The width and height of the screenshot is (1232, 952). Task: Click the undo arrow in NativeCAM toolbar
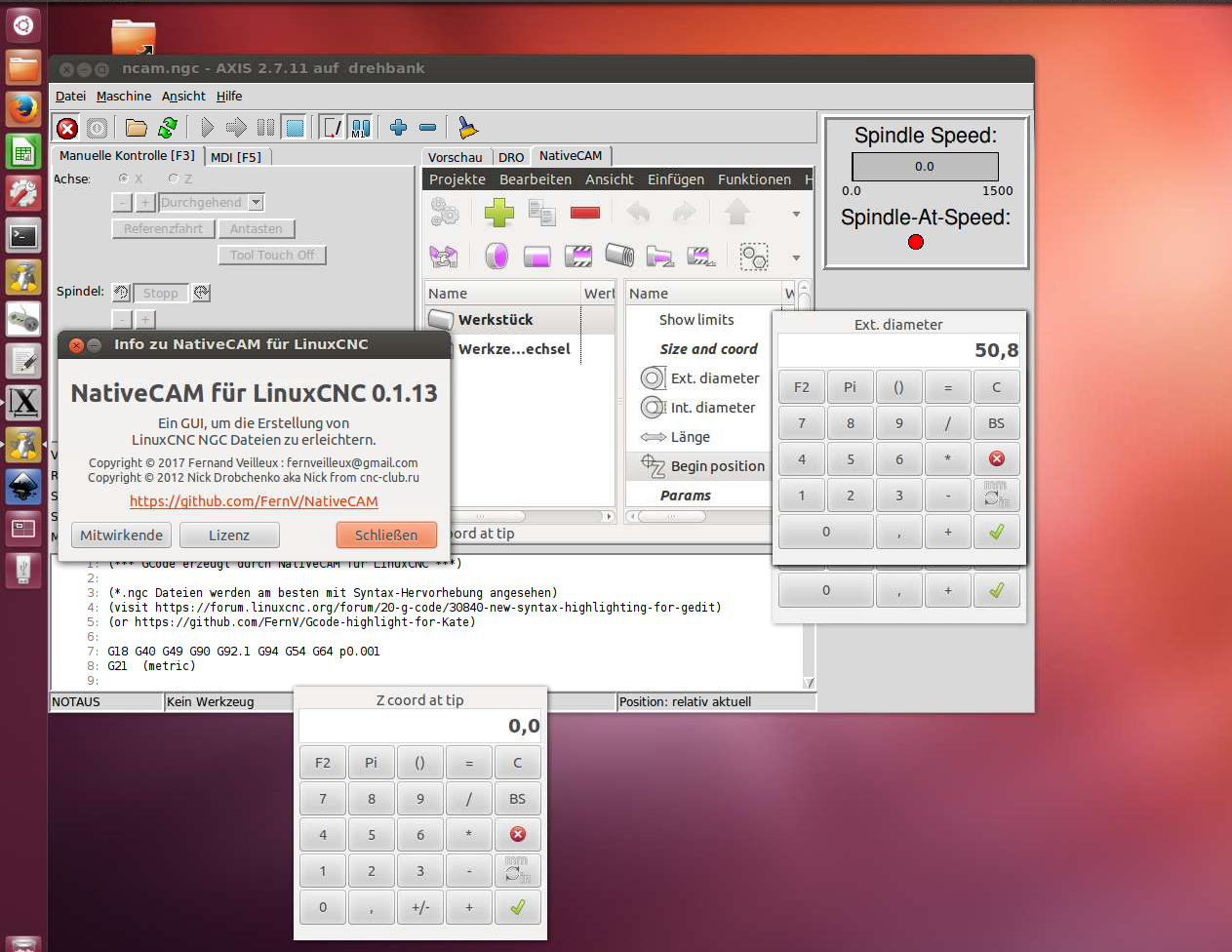point(638,212)
